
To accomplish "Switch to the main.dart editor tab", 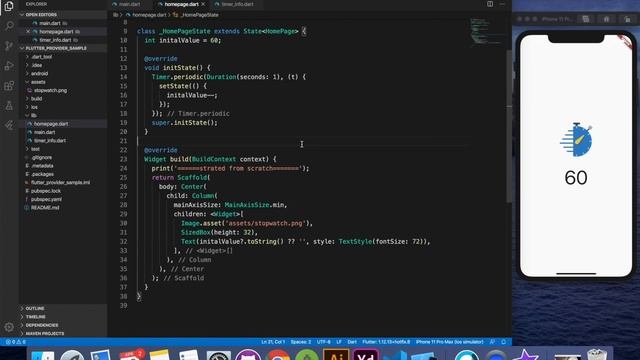I will pyautogui.click(x=129, y=4).
